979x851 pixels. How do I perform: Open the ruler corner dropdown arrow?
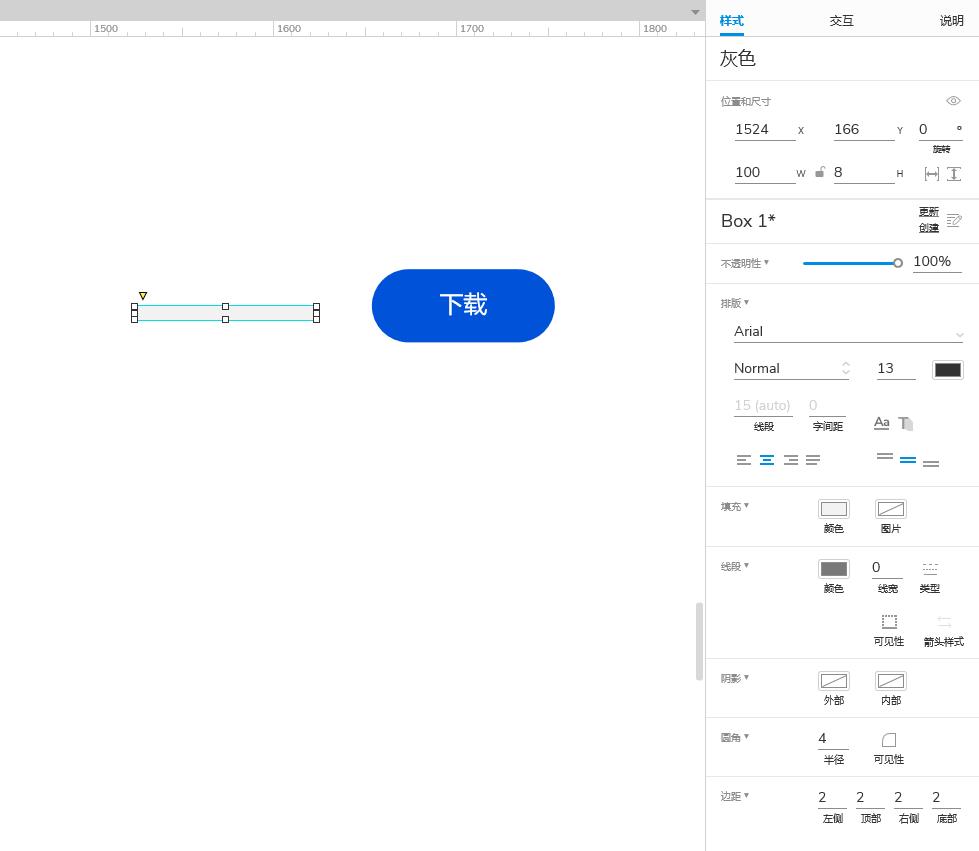click(x=695, y=12)
